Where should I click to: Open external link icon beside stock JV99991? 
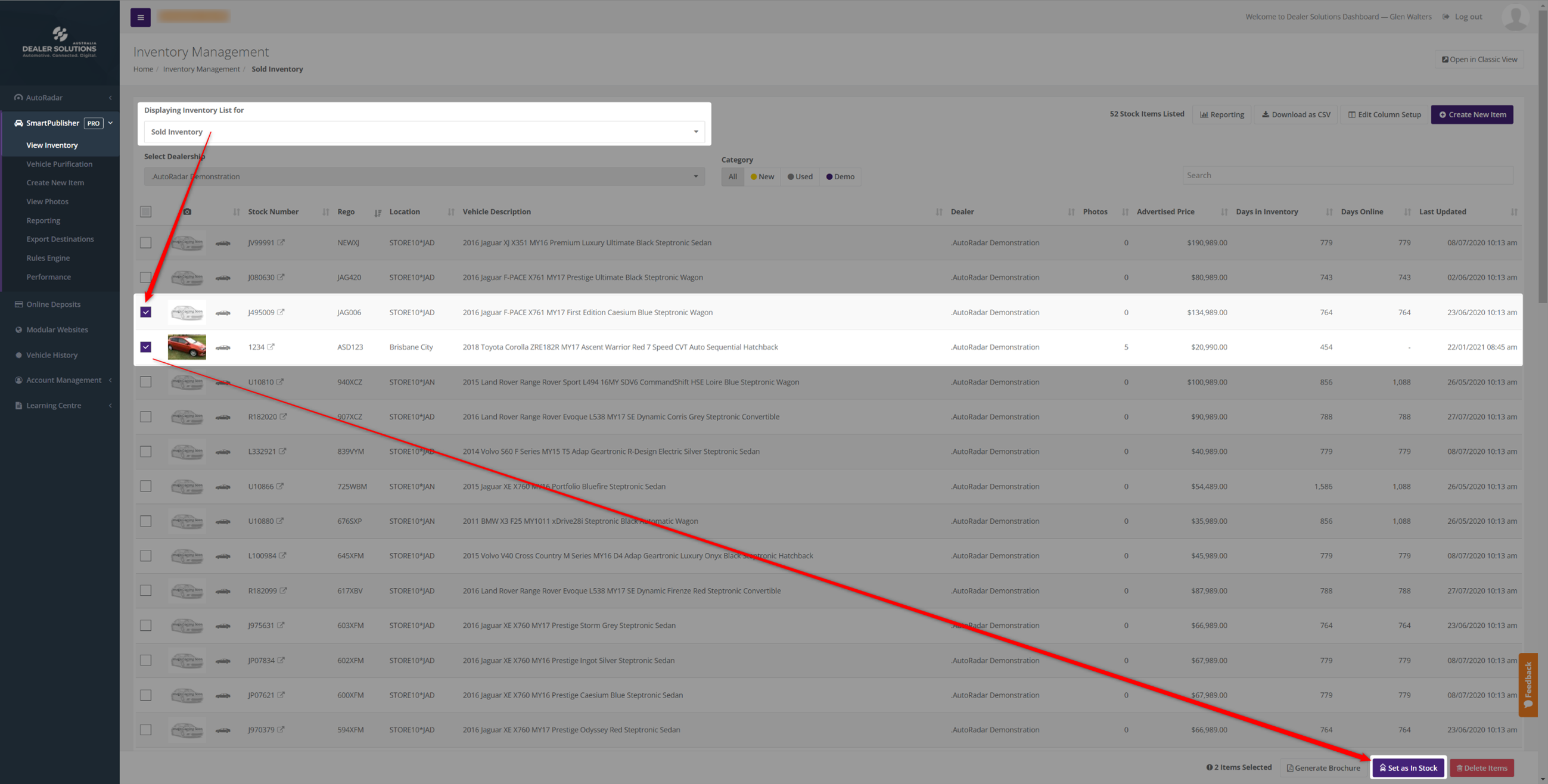click(x=281, y=242)
